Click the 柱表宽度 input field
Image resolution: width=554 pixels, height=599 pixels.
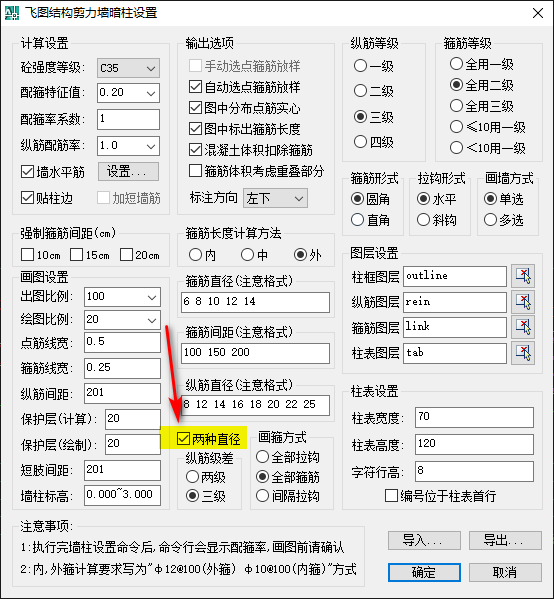click(474, 417)
